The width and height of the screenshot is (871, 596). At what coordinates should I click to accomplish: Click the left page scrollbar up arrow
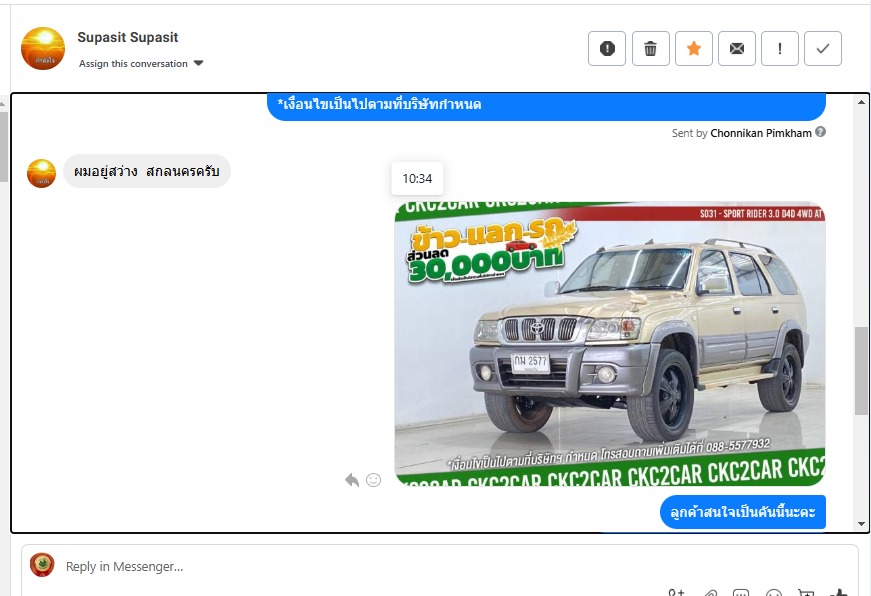point(4,102)
